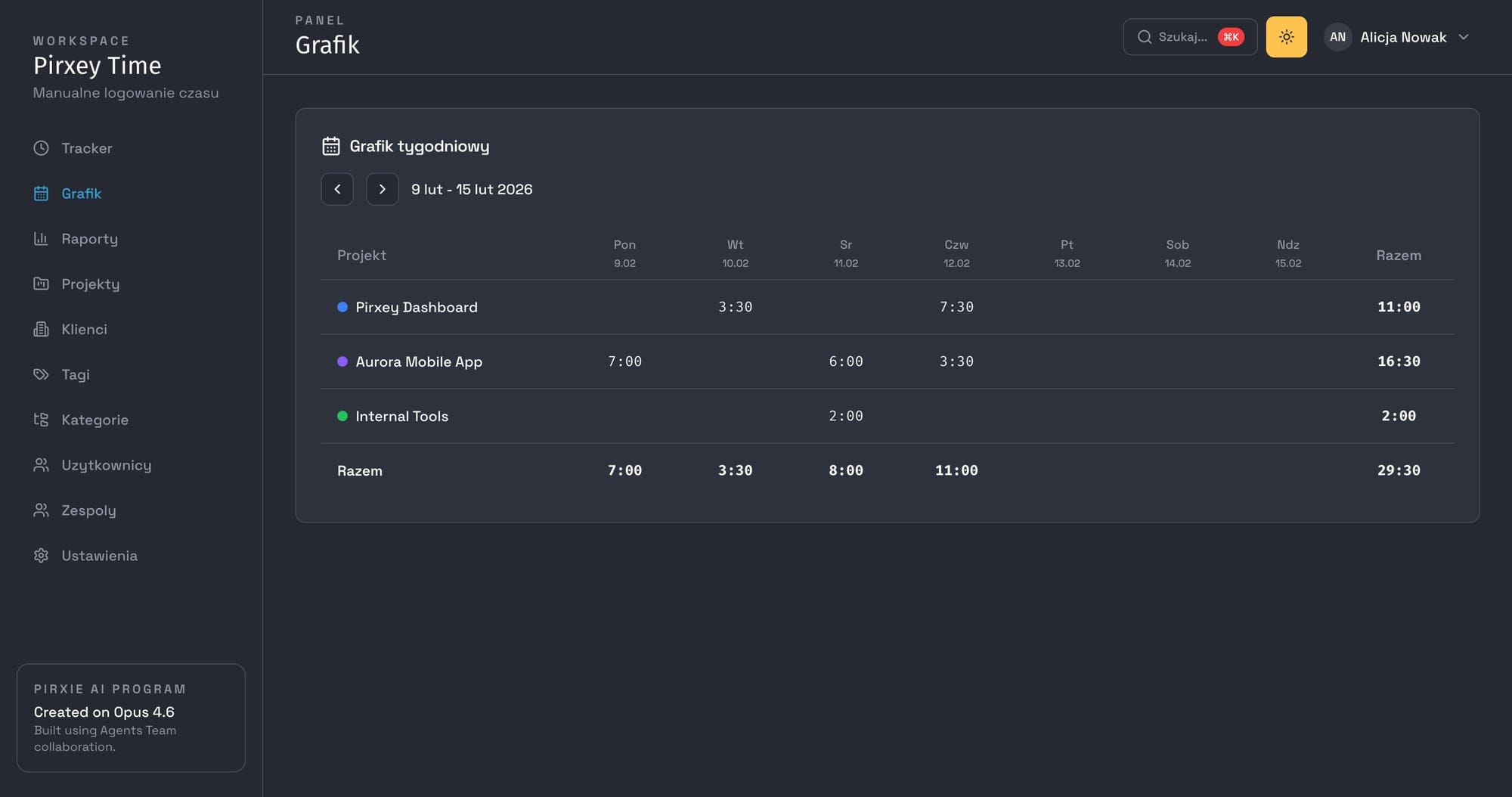Click the Tagi tag icon

(41, 375)
